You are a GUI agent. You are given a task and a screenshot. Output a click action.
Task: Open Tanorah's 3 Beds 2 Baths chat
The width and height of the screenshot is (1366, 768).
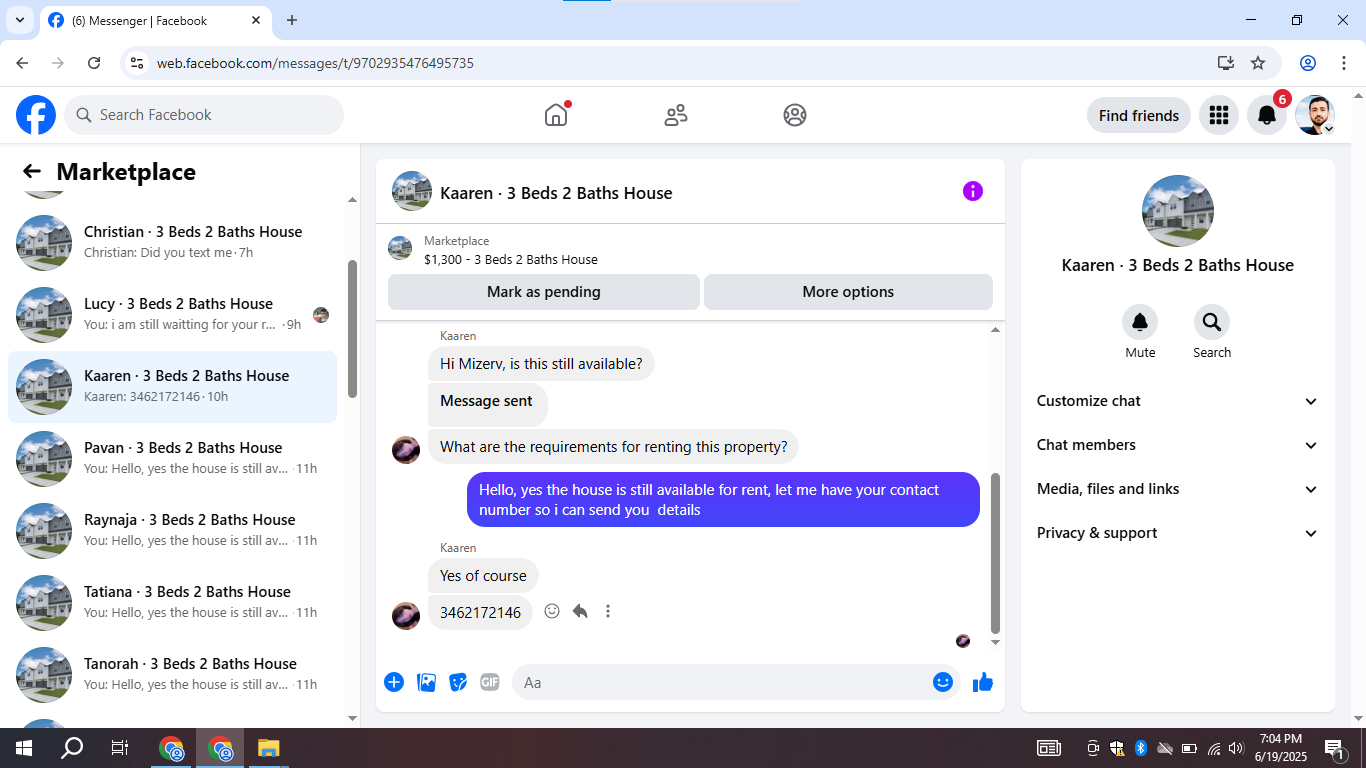[172, 675]
